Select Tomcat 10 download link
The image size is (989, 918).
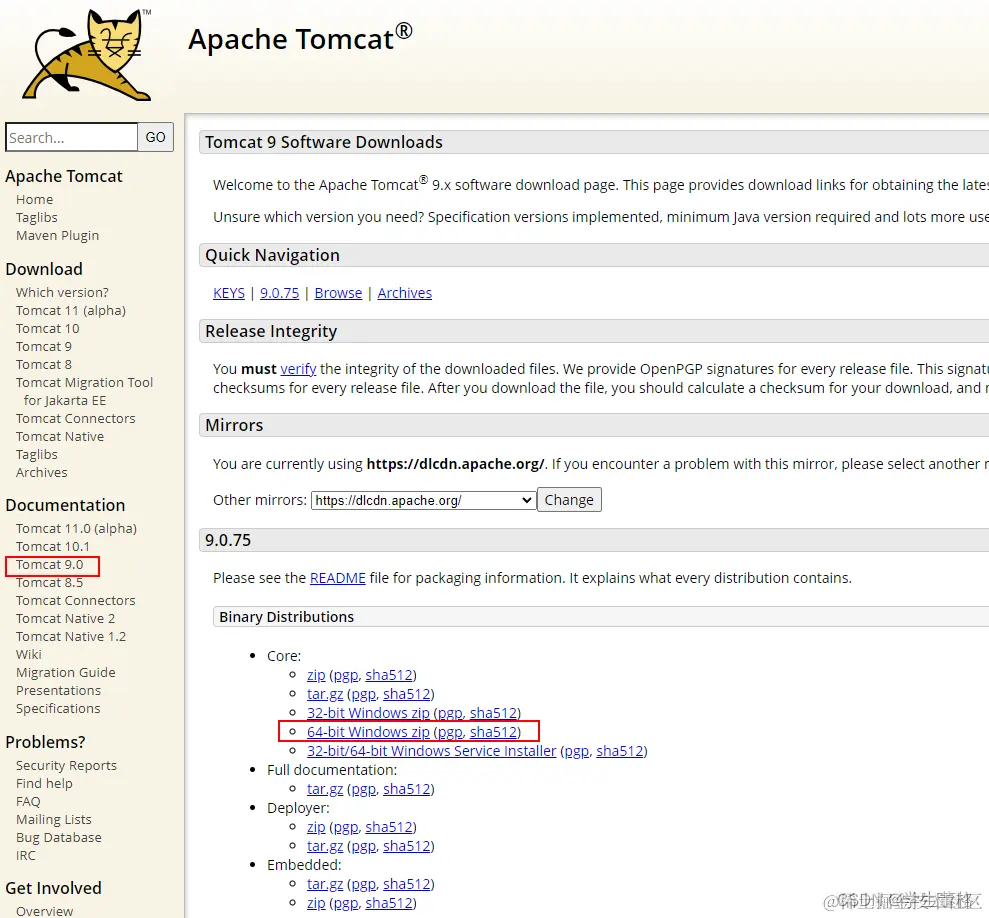[x=47, y=328]
